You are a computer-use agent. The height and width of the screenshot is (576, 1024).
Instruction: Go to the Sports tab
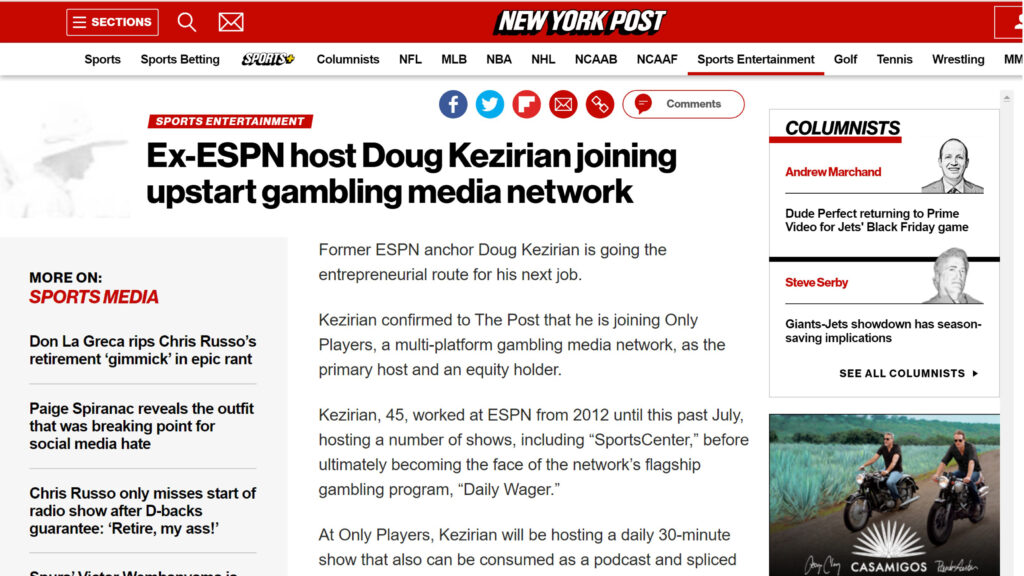click(x=103, y=59)
